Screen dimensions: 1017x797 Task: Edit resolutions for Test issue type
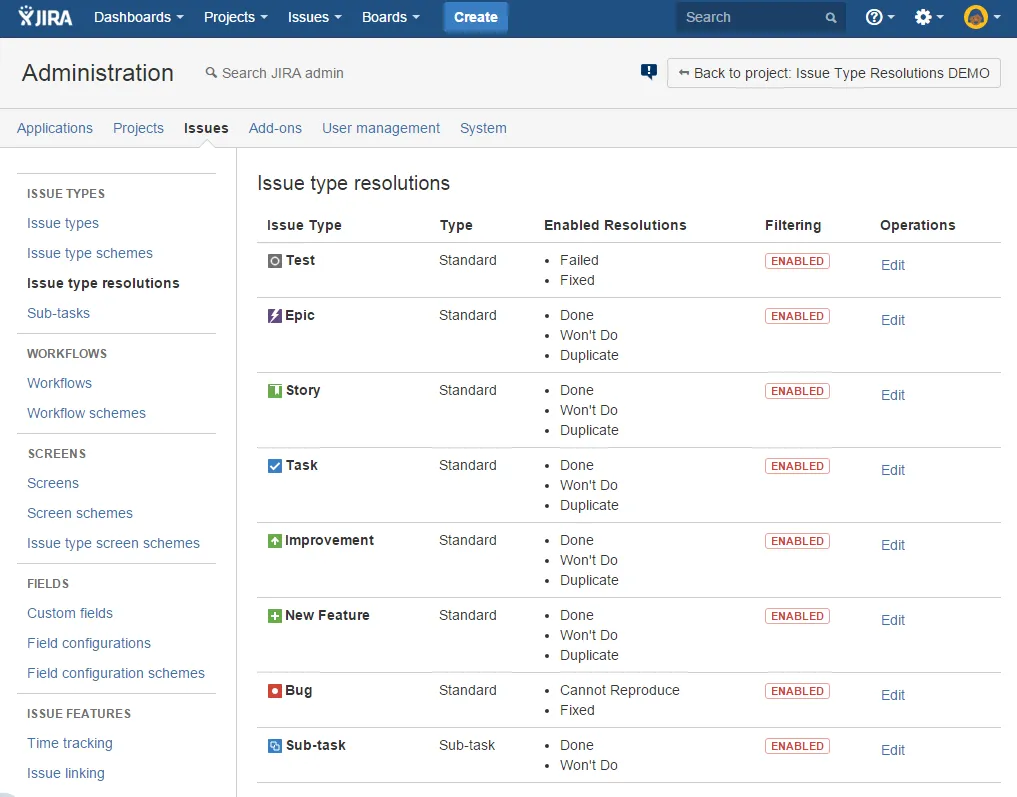click(x=892, y=265)
